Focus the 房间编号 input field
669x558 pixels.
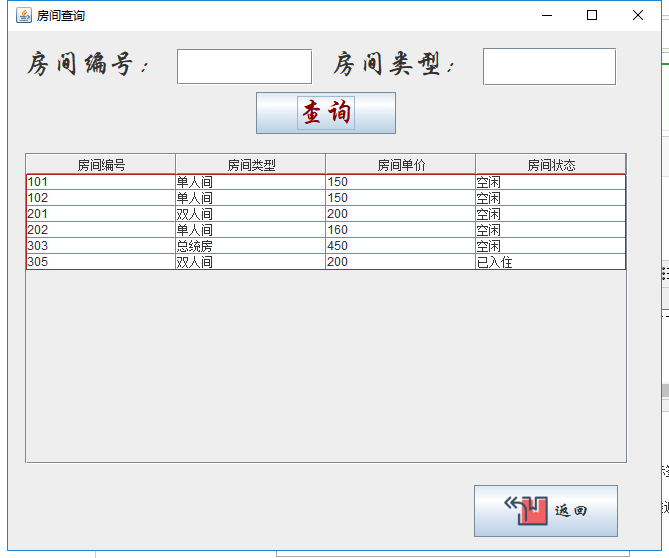tap(244, 67)
